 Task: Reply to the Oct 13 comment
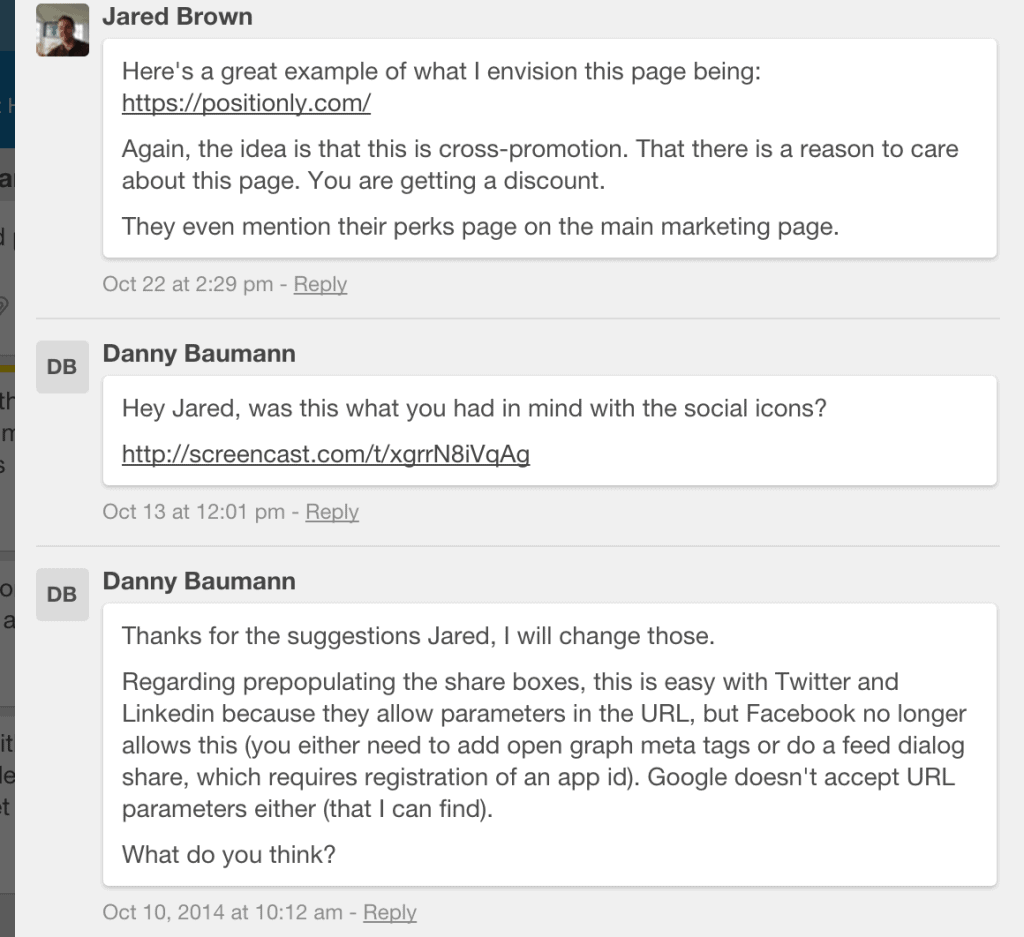click(332, 512)
